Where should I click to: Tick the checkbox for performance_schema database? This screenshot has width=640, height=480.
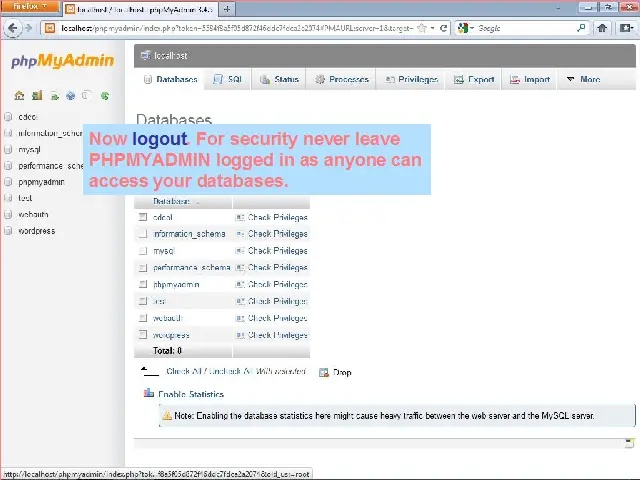pyautogui.click(x=143, y=268)
